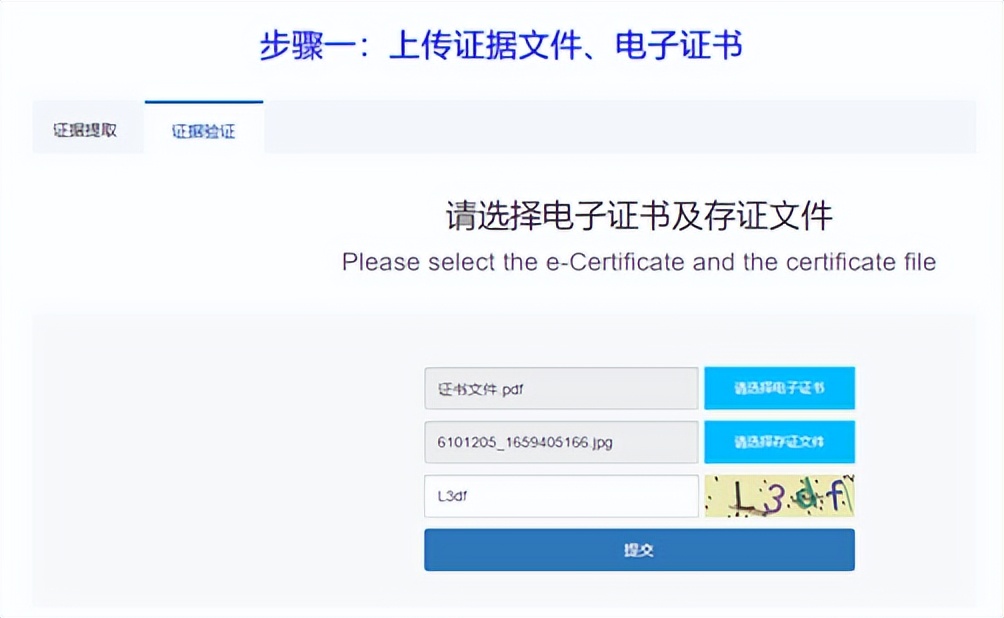Click inside the L3df text field
The height and width of the screenshot is (618, 1004).
point(561,496)
